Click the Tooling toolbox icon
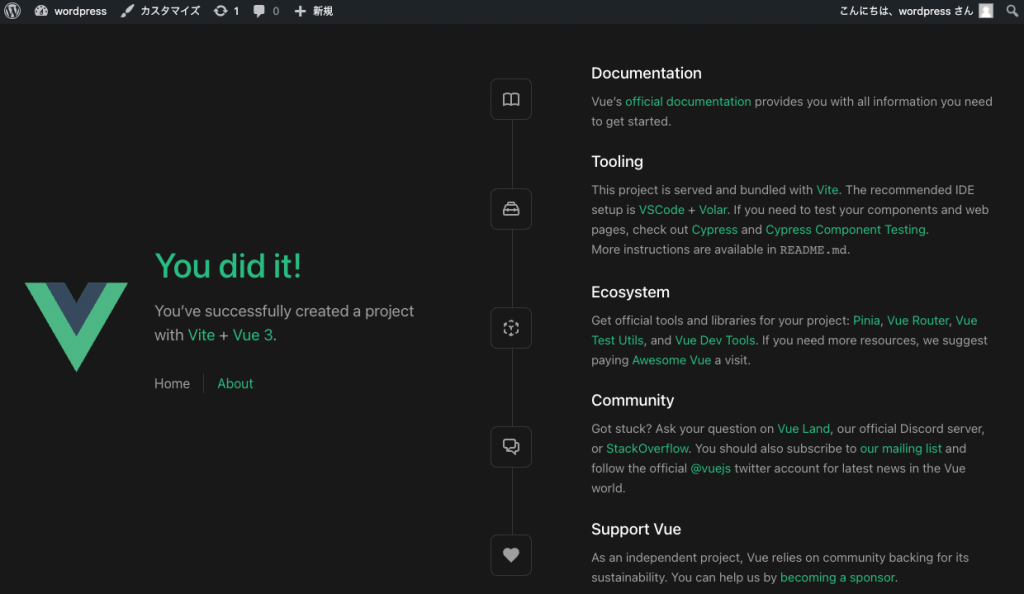 (511, 209)
